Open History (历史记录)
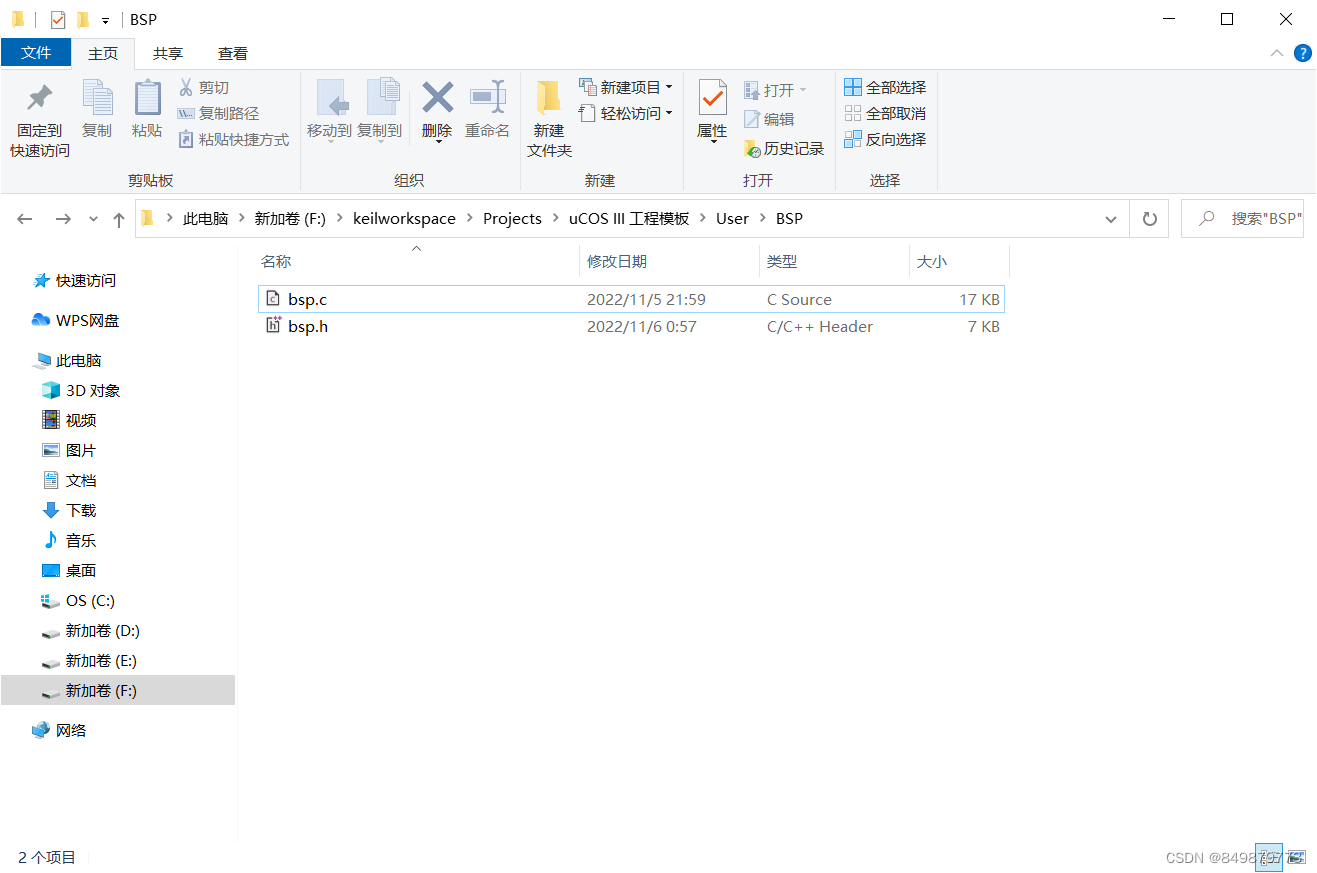The height and width of the screenshot is (873, 1317). coord(784,149)
